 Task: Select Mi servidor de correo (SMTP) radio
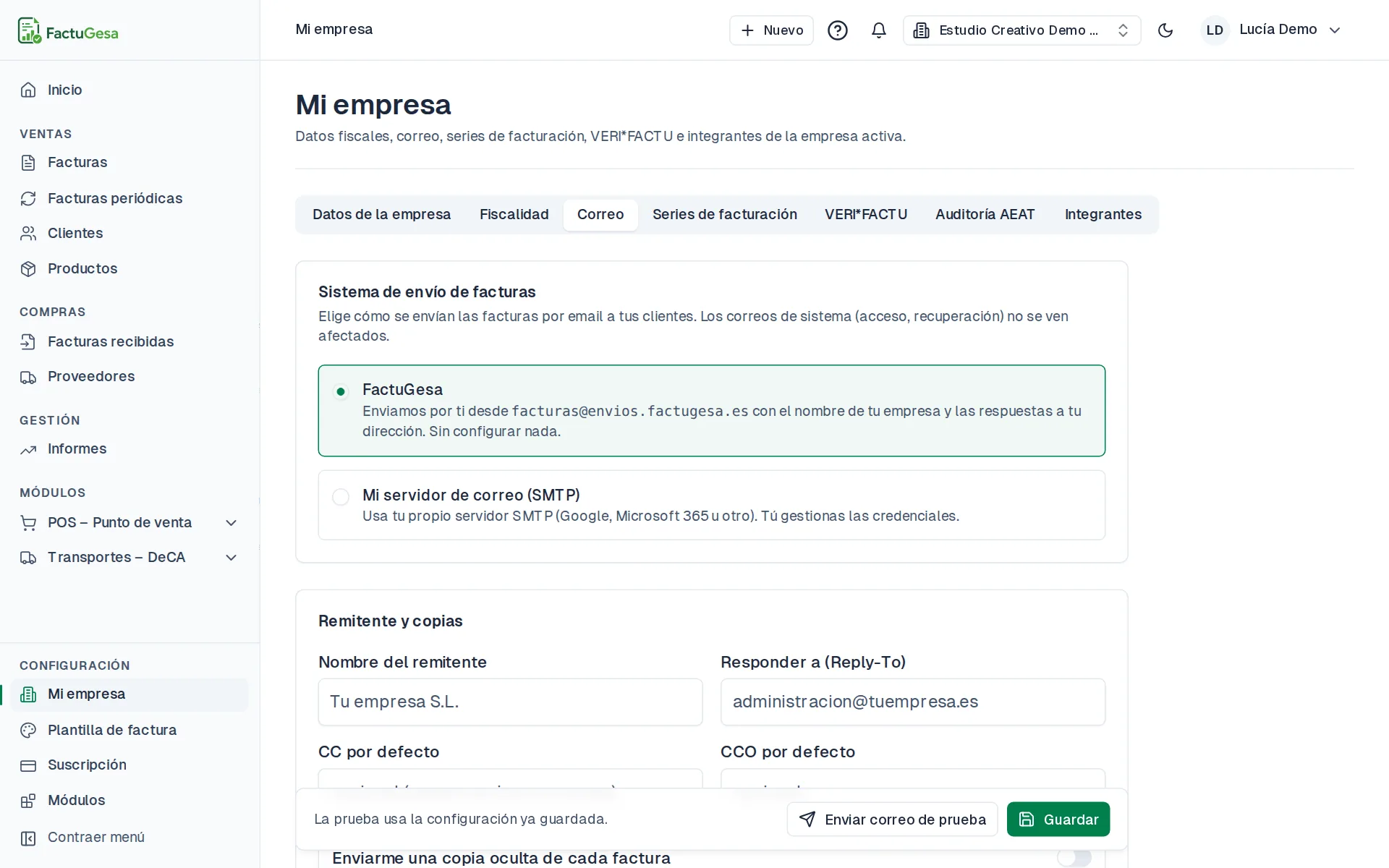click(x=341, y=497)
